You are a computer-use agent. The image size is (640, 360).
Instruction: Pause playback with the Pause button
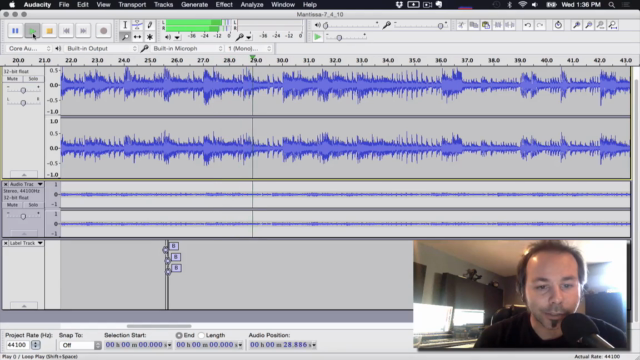[15, 31]
